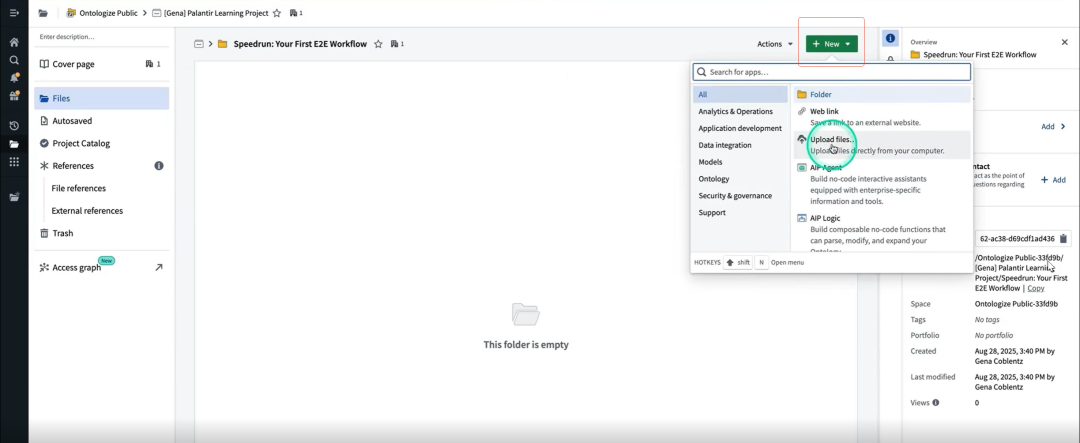Select the All category
The width and height of the screenshot is (1080, 443).
(740, 94)
